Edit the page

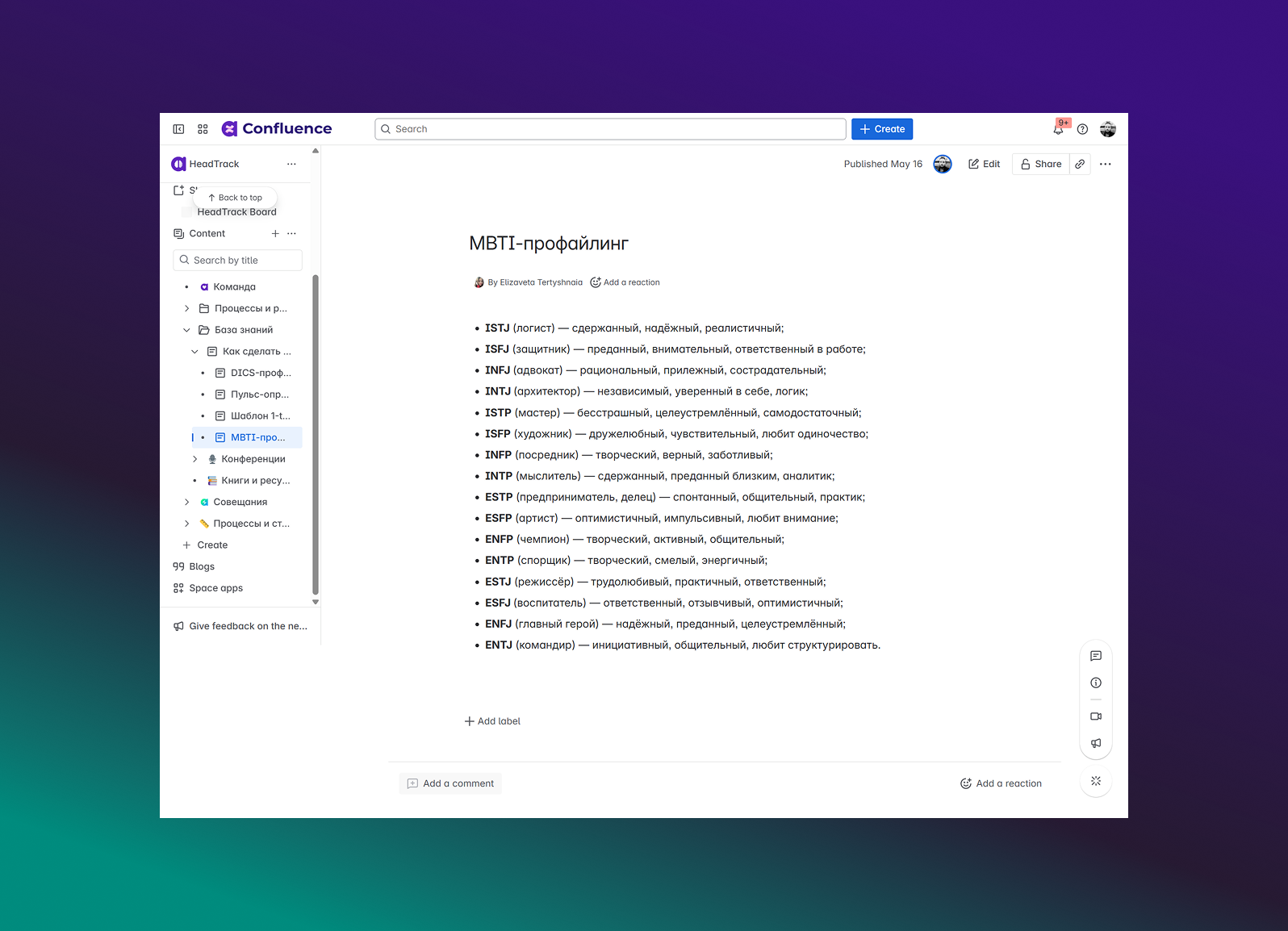click(x=984, y=164)
